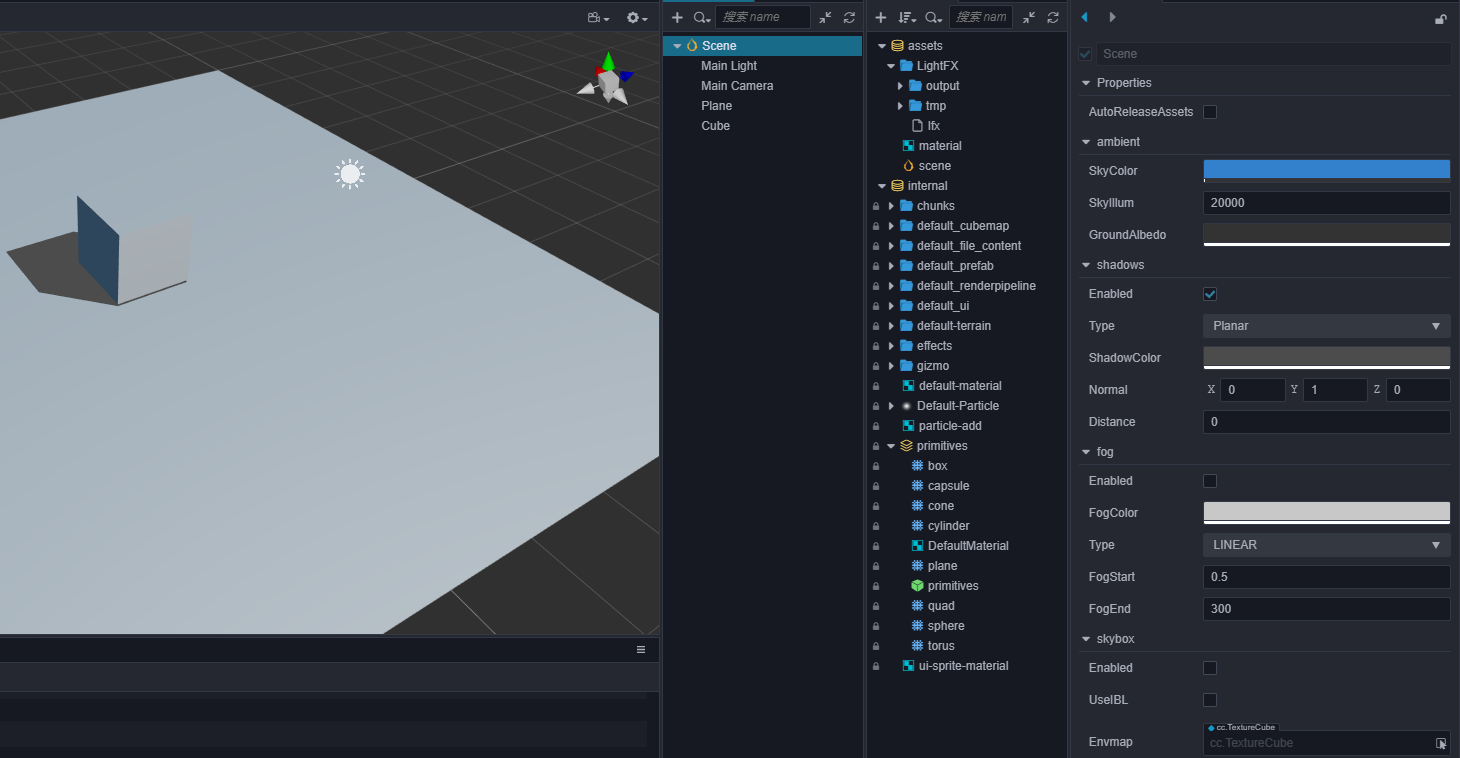Open the shadows Type Planar dropdown

[1326, 326]
